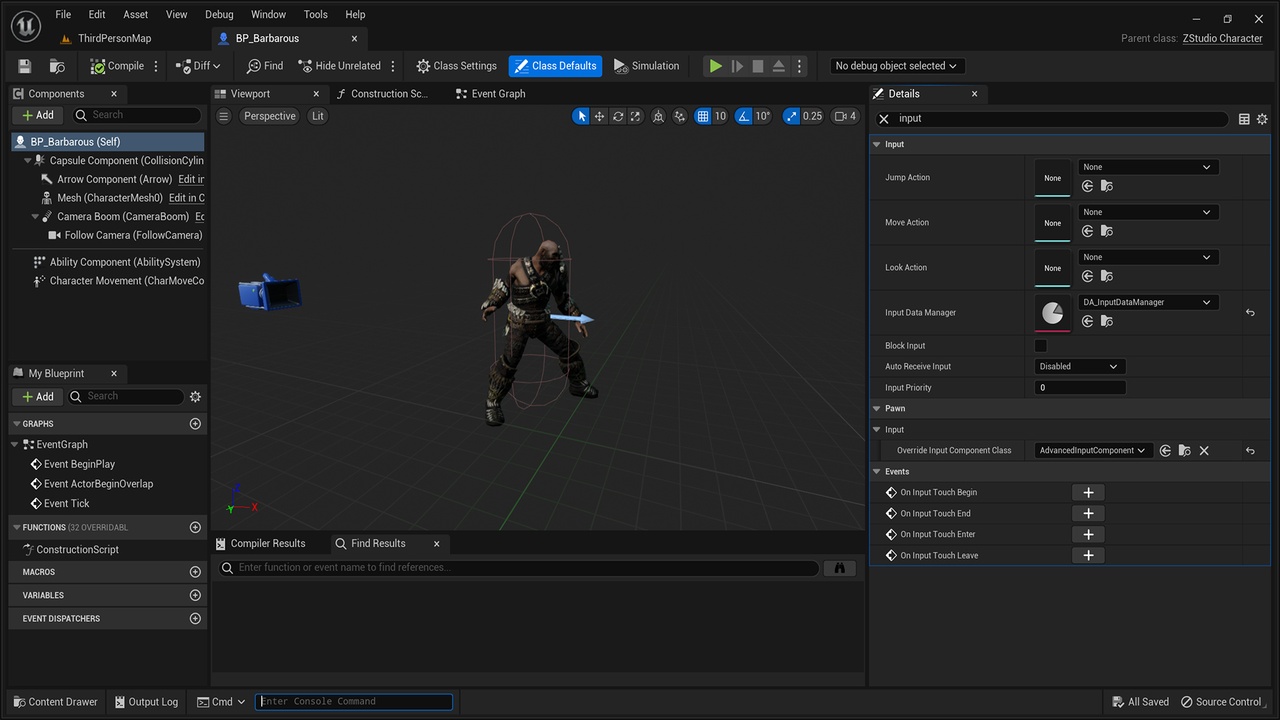Reset Input Data Manager to default
The width and height of the screenshot is (1280, 720).
pyautogui.click(x=1249, y=313)
